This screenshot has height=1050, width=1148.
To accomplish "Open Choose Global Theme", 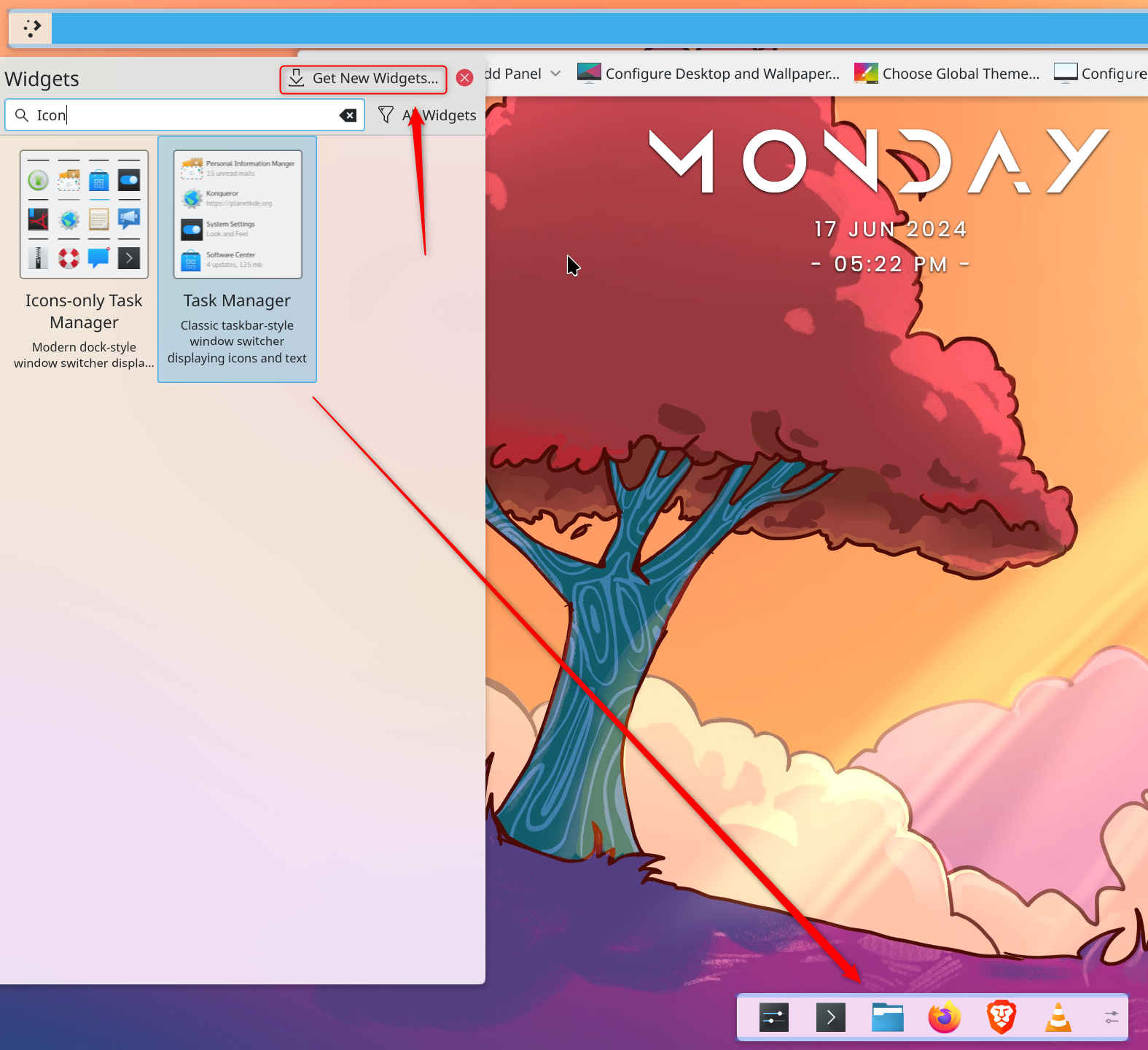I will (948, 74).
